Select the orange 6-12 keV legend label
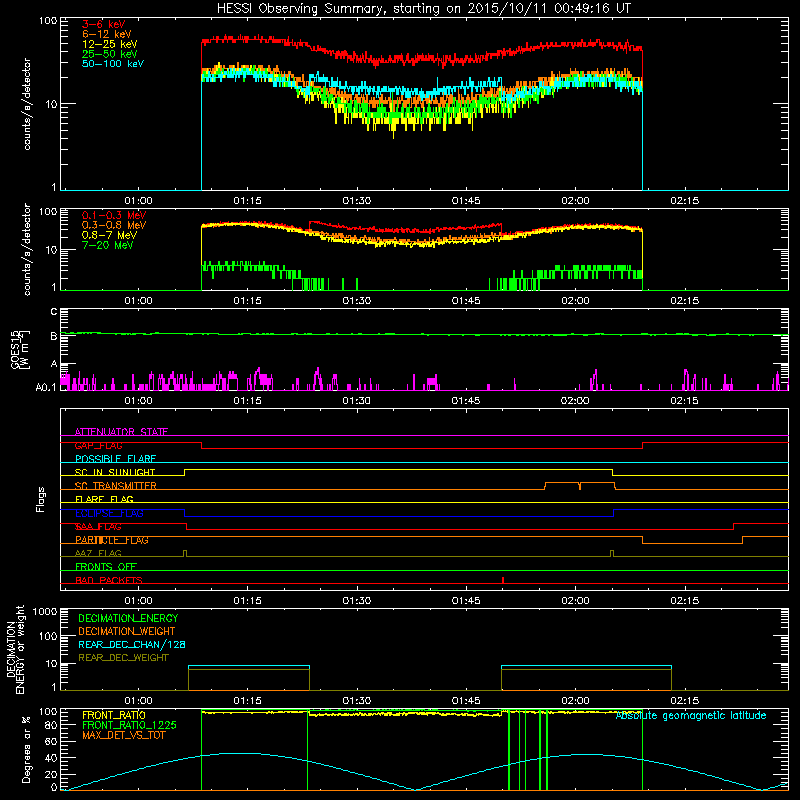The image size is (800, 800). [x=106, y=34]
